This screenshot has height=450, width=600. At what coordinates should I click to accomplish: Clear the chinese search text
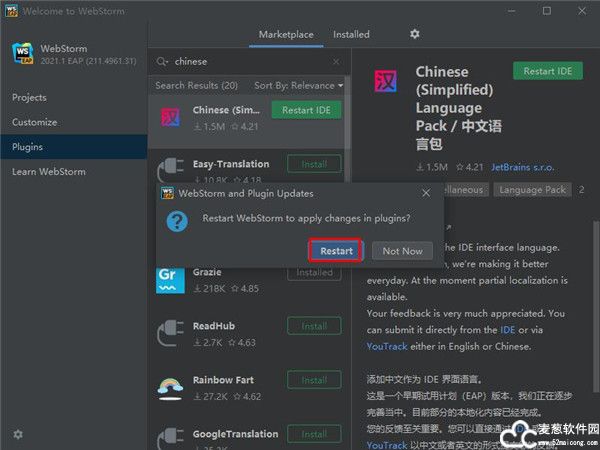click(336, 62)
